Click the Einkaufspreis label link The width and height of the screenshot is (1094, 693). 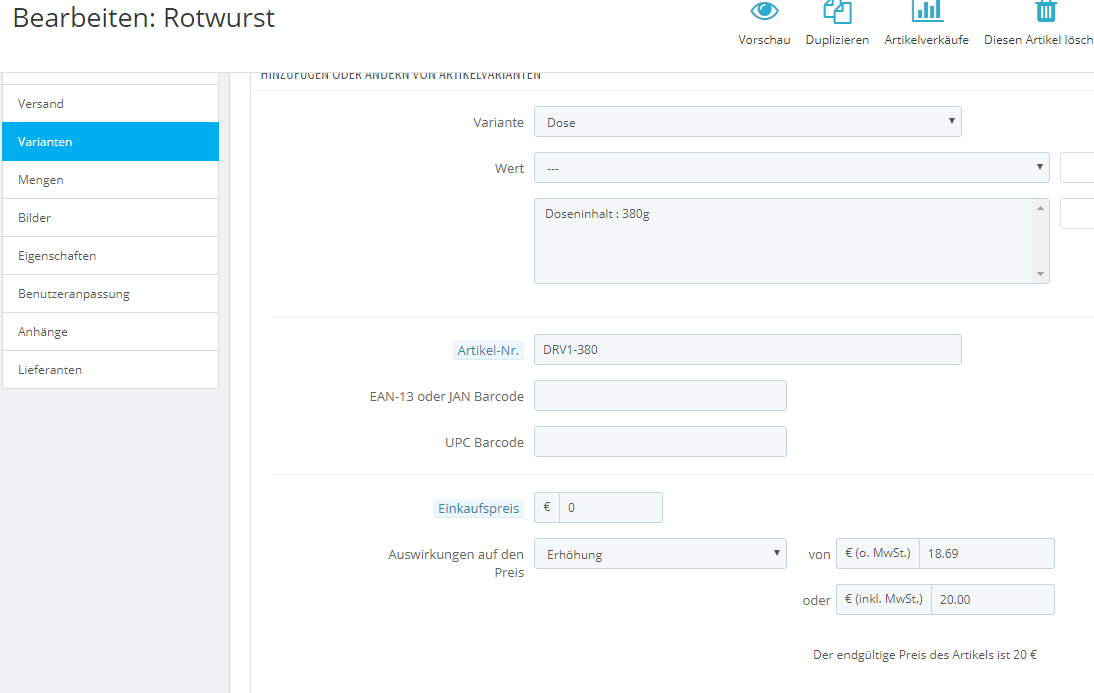coord(479,509)
